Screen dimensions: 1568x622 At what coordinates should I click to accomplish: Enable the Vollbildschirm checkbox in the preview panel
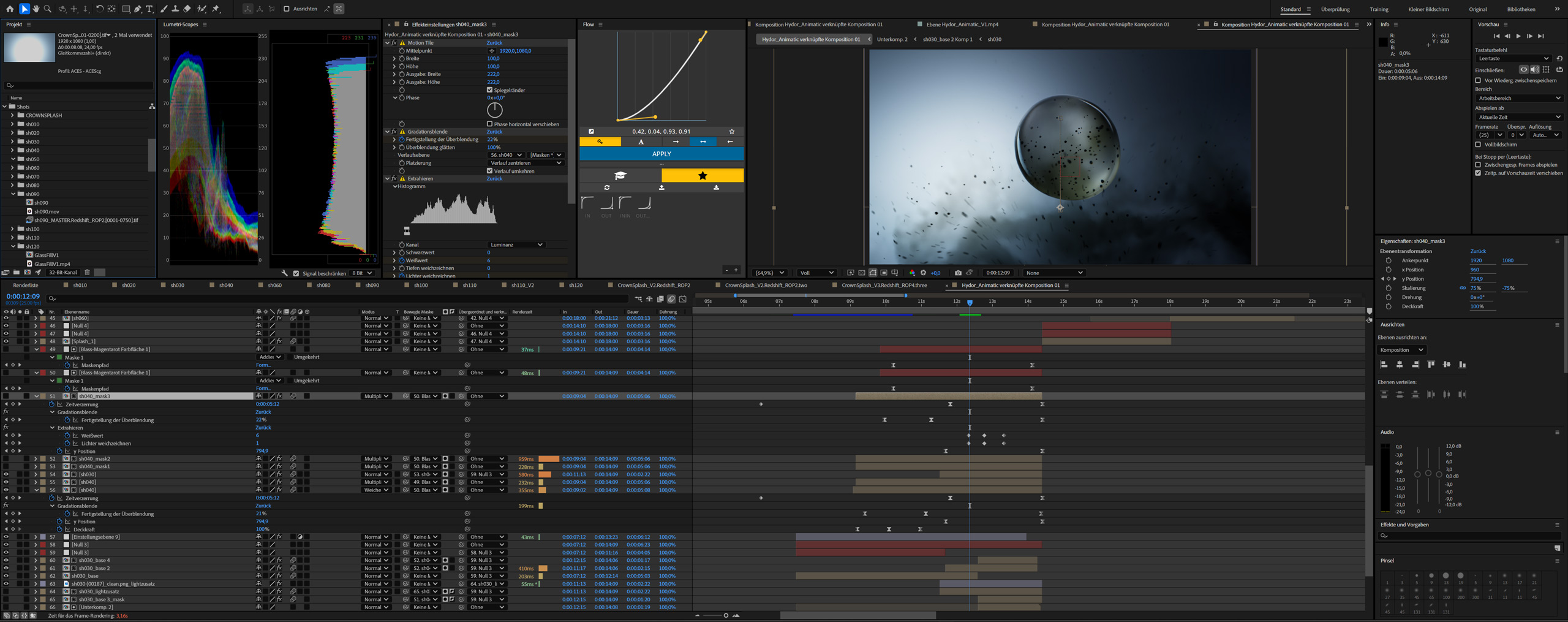point(1479,145)
